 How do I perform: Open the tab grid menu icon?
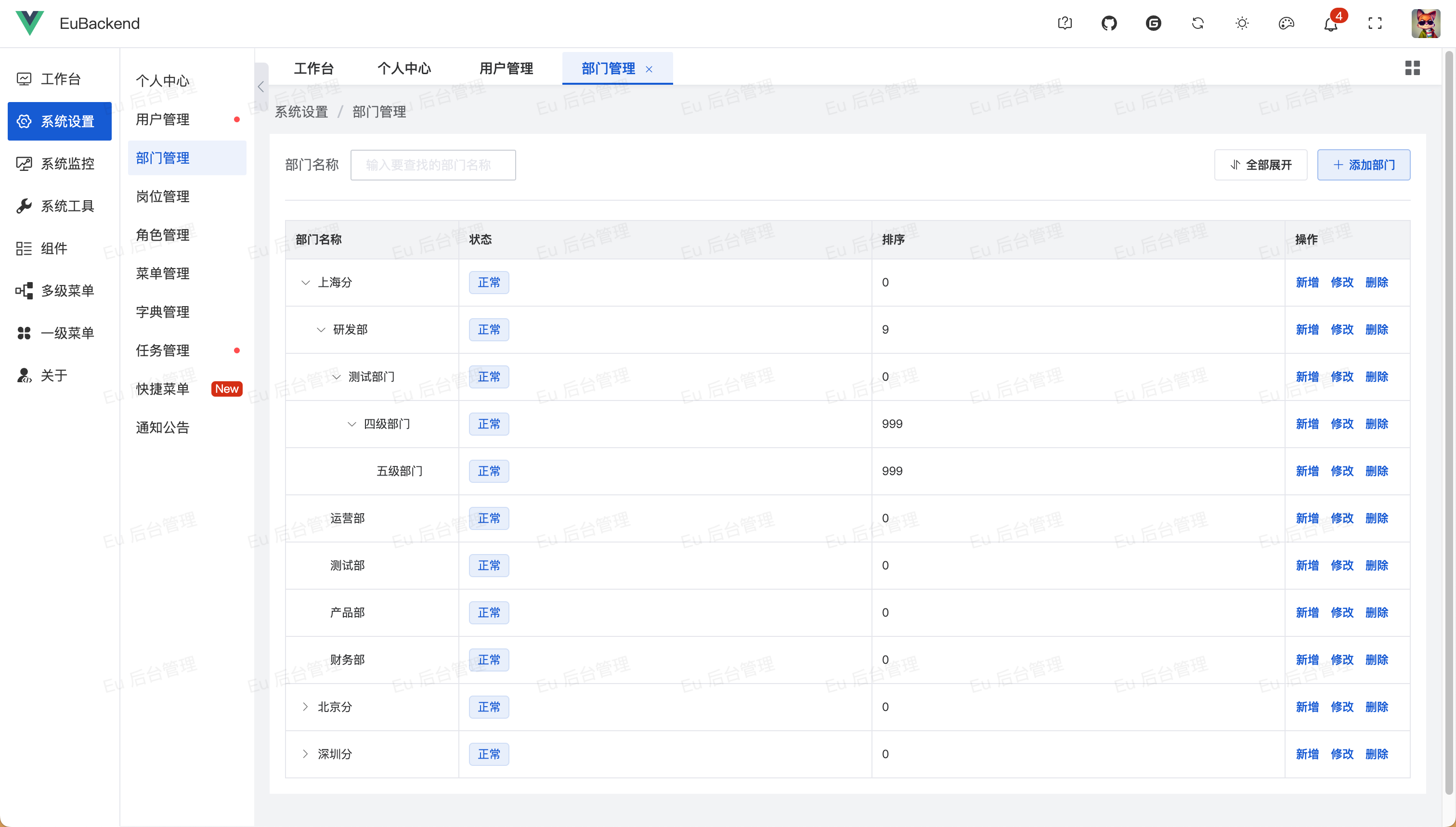(x=1412, y=68)
